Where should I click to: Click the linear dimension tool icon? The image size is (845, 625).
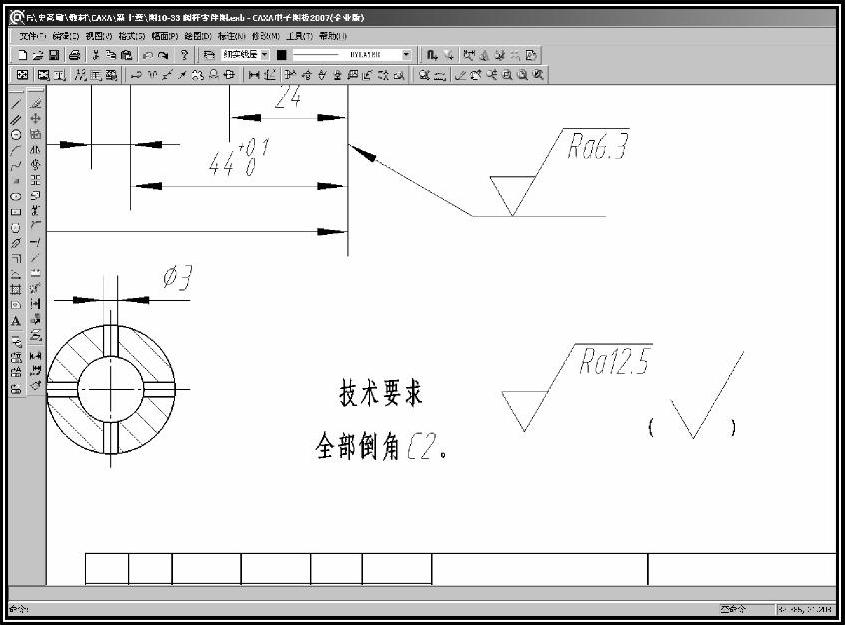click(254, 75)
